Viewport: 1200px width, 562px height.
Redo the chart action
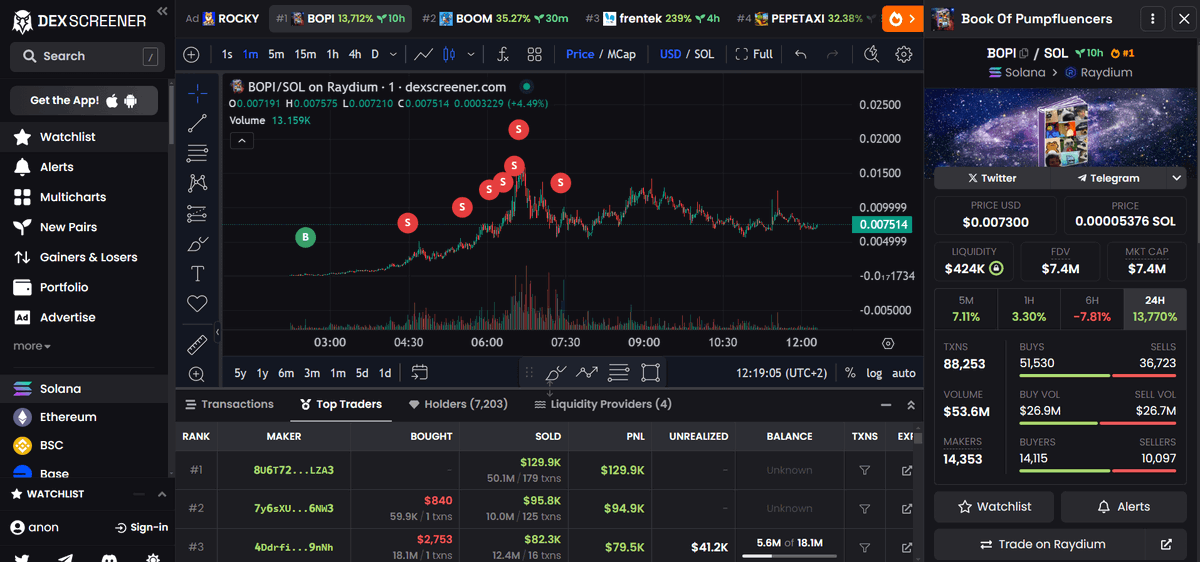[x=830, y=54]
